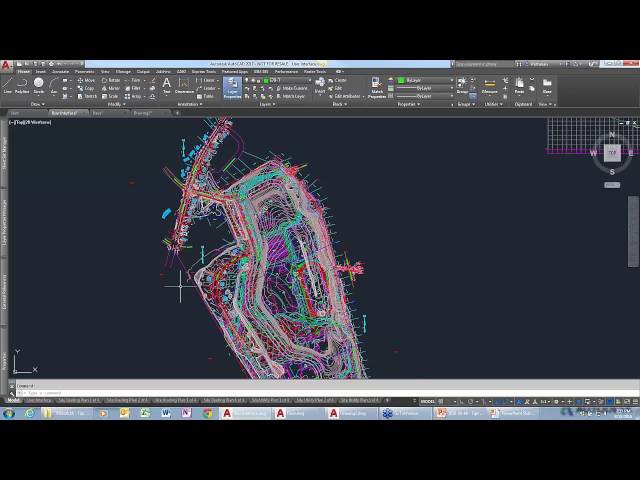This screenshot has height=480, width=640.
Task: Select the Polyline tool
Action: (22, 86)
